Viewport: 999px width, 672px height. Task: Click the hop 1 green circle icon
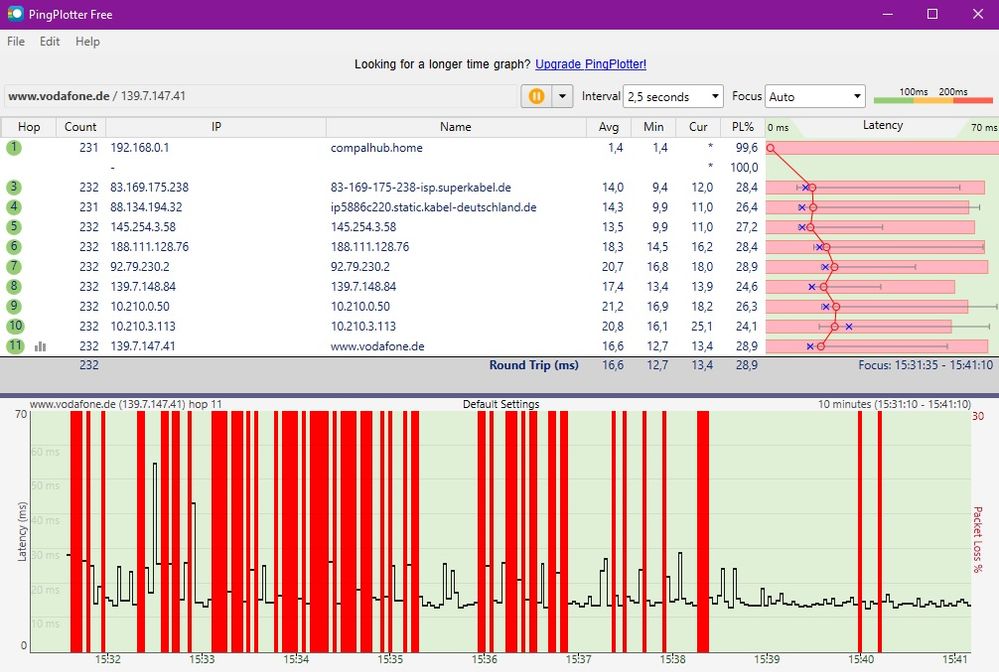[14, 148]
